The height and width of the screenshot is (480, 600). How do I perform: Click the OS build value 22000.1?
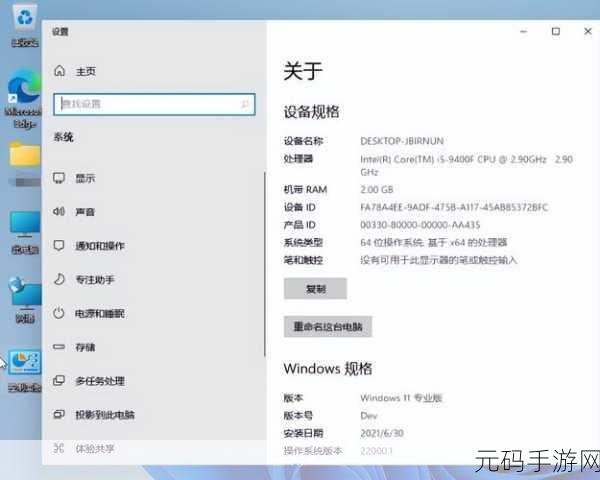(377, 451)
